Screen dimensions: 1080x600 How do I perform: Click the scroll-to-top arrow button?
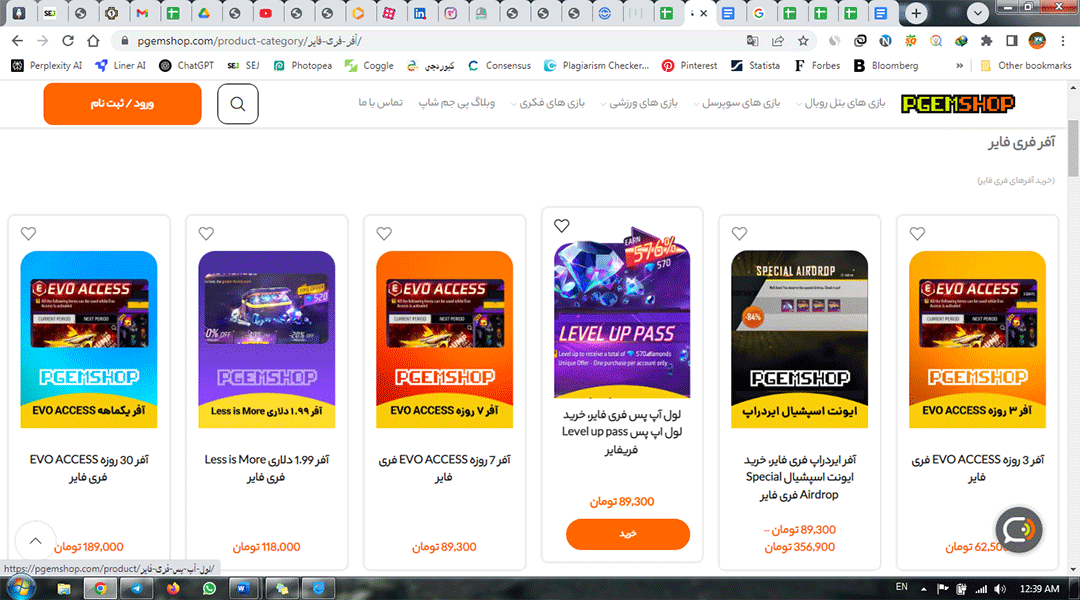click(35, 541)
